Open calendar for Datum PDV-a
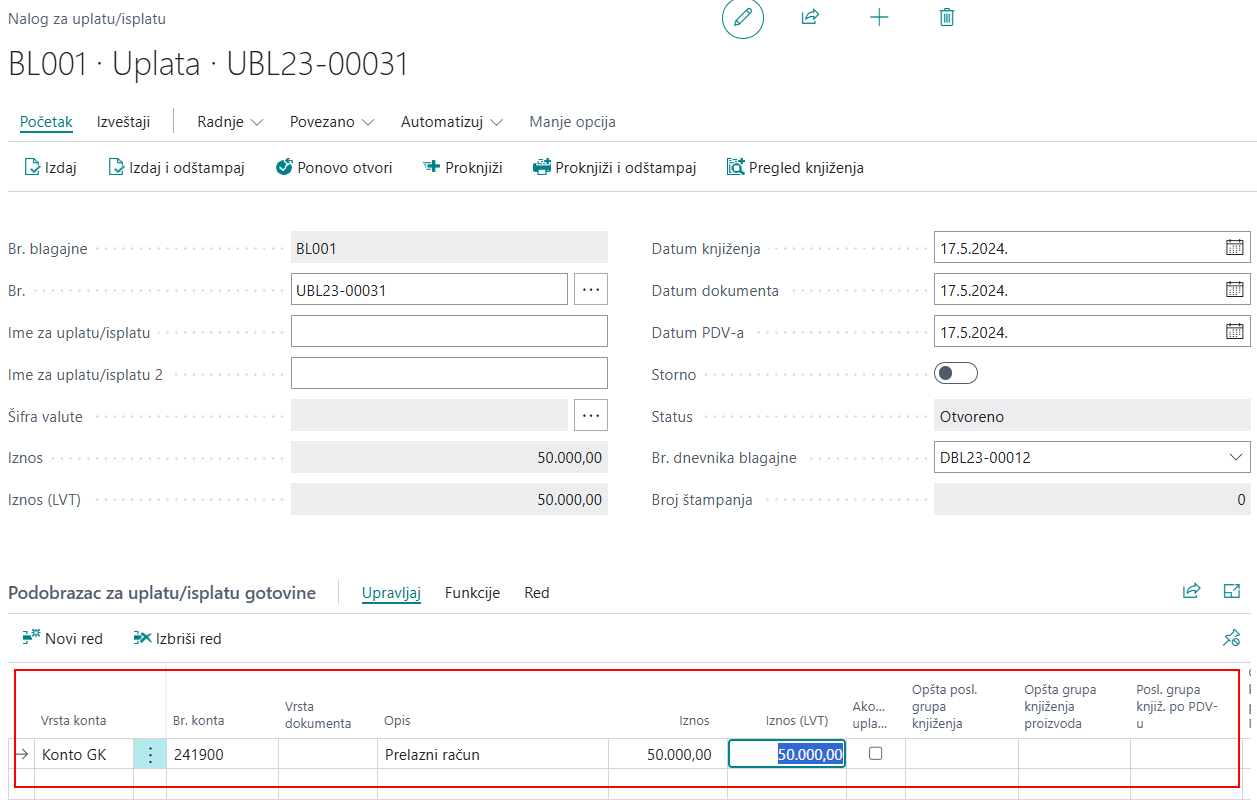Screen dimensions: 1257x800 coord(1235,331)
